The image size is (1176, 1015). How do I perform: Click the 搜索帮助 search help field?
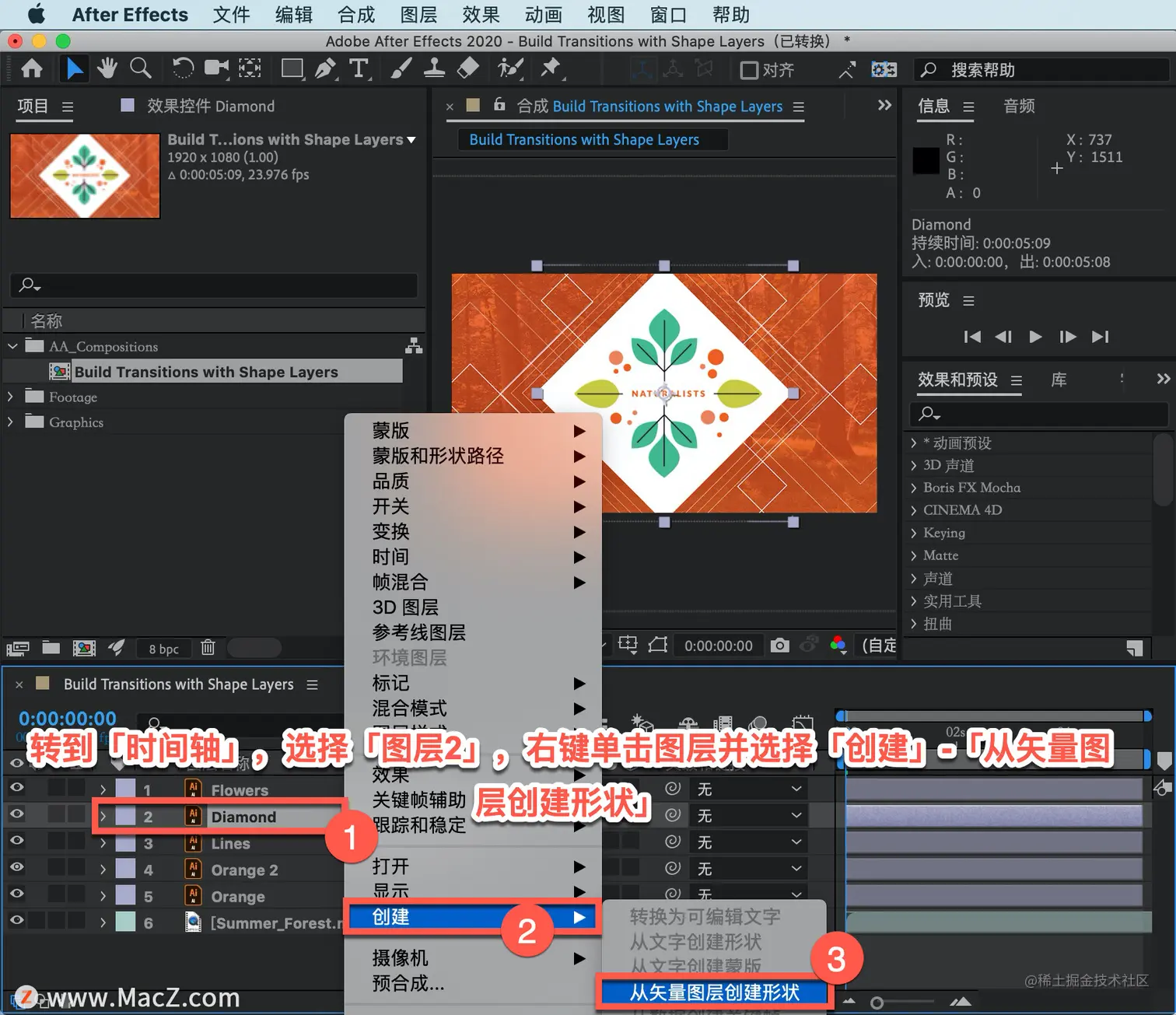1042,70
